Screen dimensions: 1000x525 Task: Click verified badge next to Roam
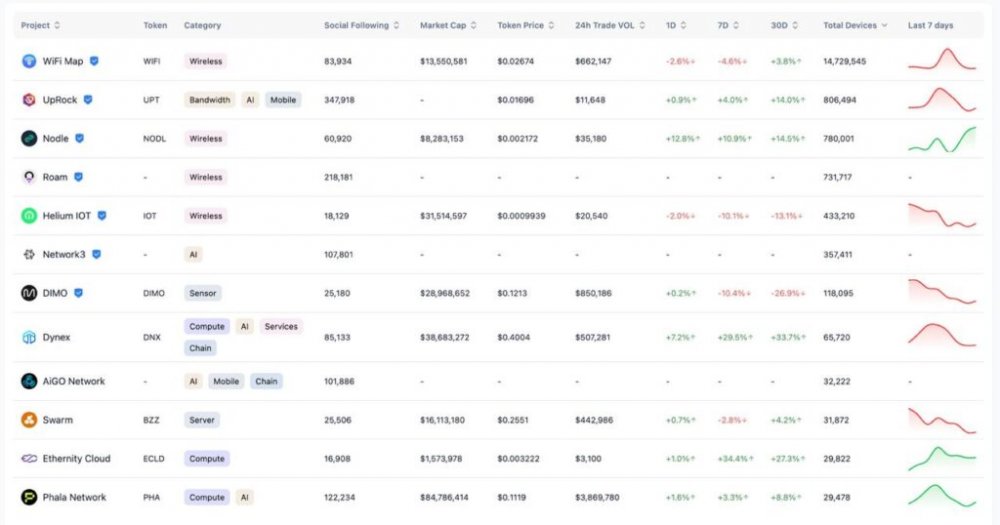(x=78, y=177)
